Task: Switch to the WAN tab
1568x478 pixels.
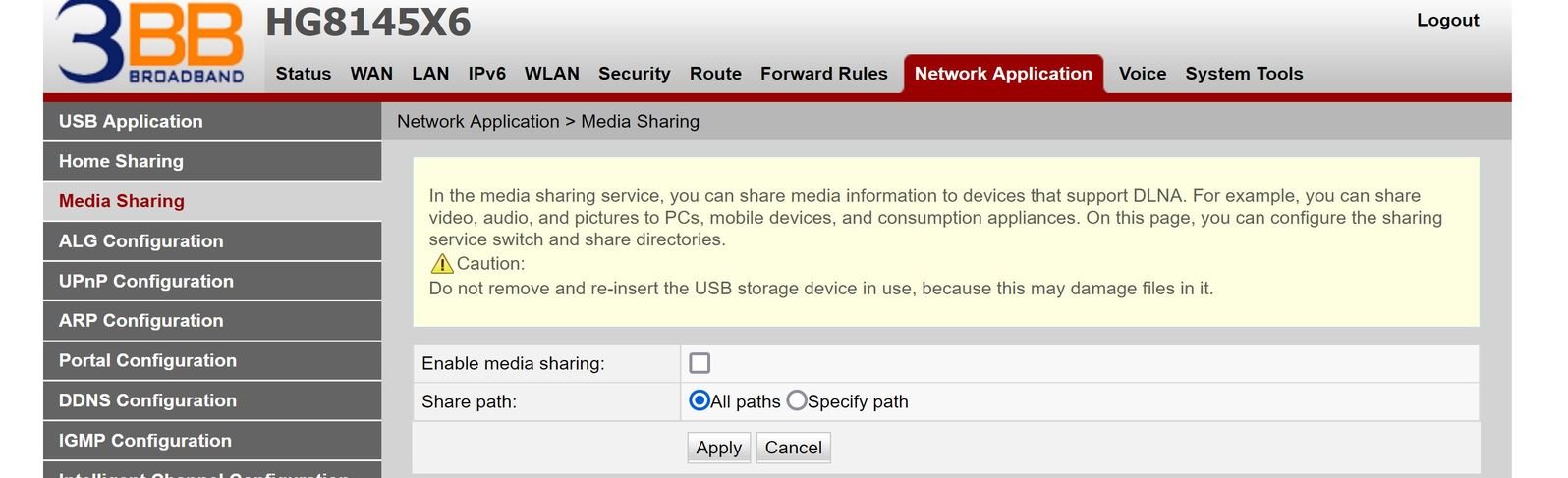Action: [371, 74]
